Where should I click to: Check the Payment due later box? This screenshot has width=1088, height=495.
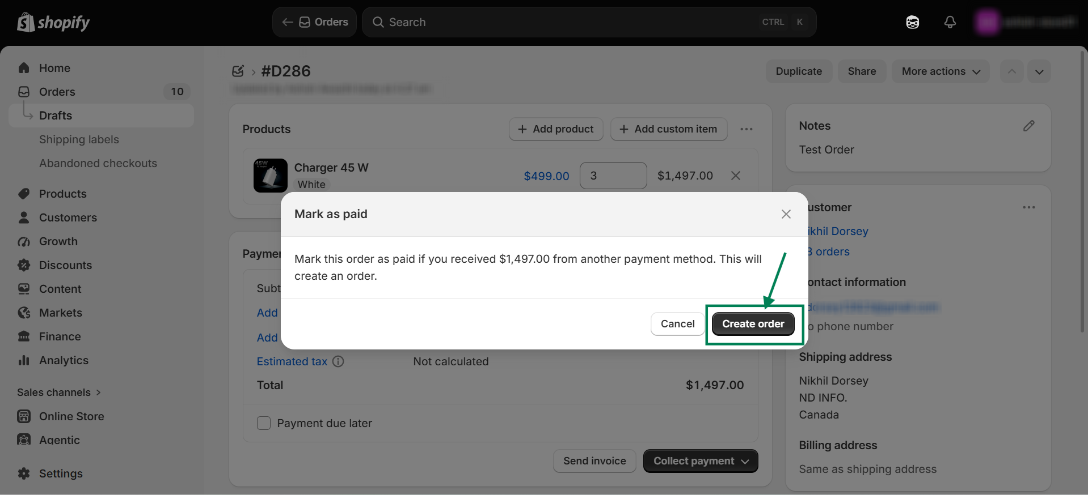pos(264,423)
